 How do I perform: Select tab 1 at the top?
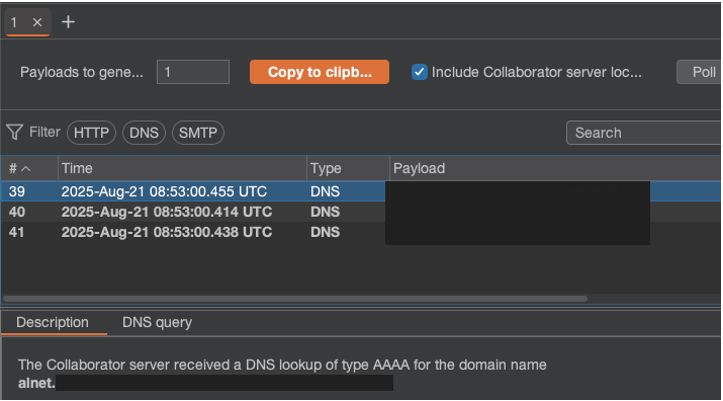pyautogui.click(x=15, y=22)
